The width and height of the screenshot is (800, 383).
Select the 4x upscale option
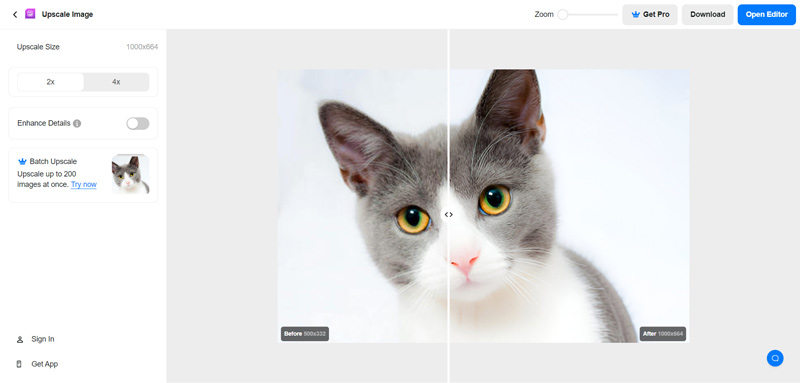pos(116,82)
